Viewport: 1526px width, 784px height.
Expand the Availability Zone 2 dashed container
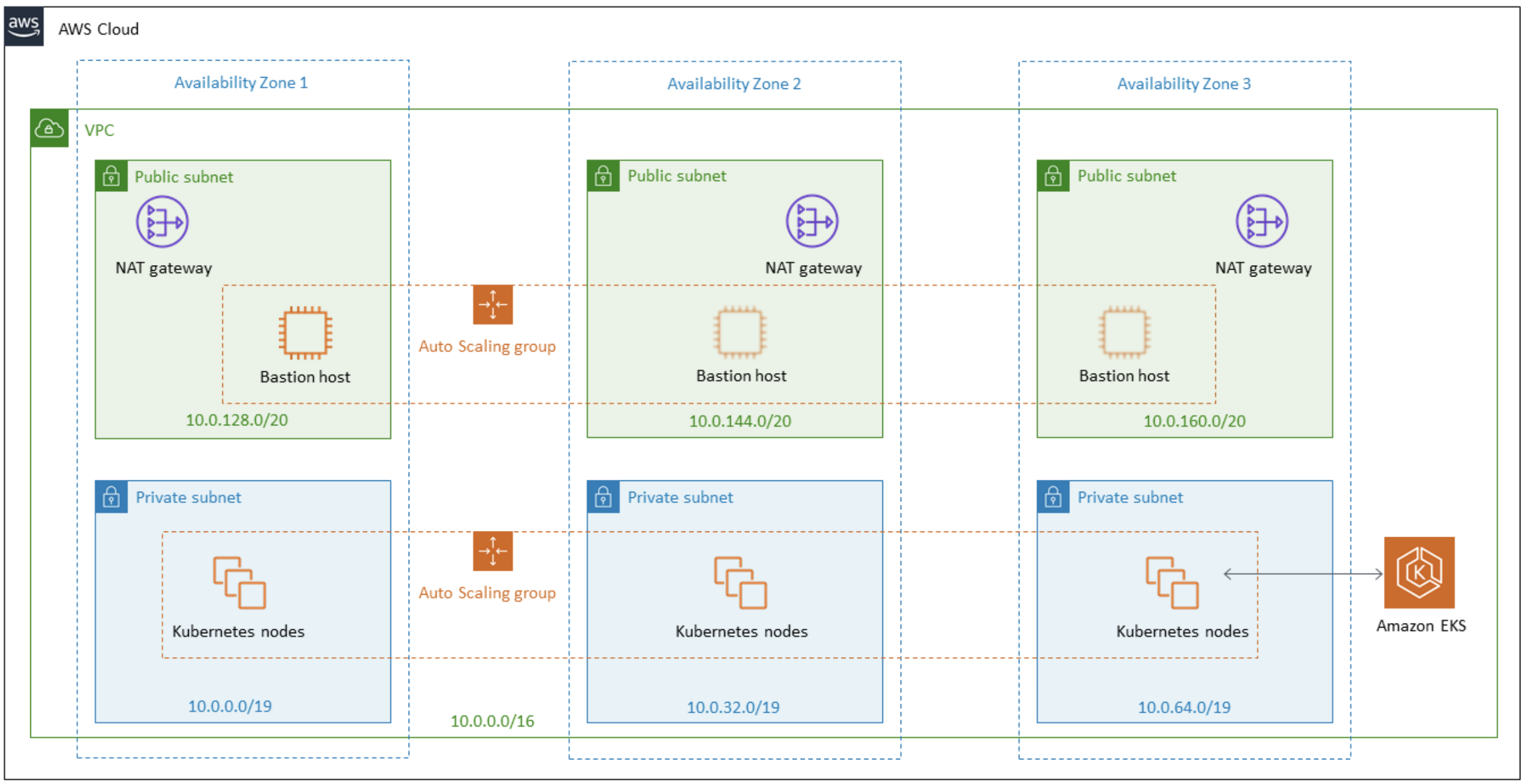pyautogui.click(x=733, y=83)
